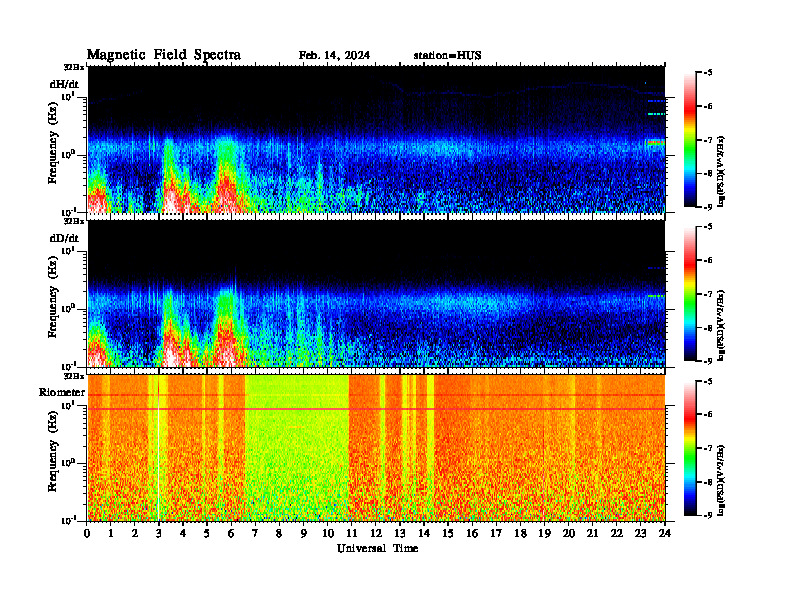Screen dimensions: 792x612
Task: Click the "Universal Time" axis label
Action: click(x=377, y=548)
